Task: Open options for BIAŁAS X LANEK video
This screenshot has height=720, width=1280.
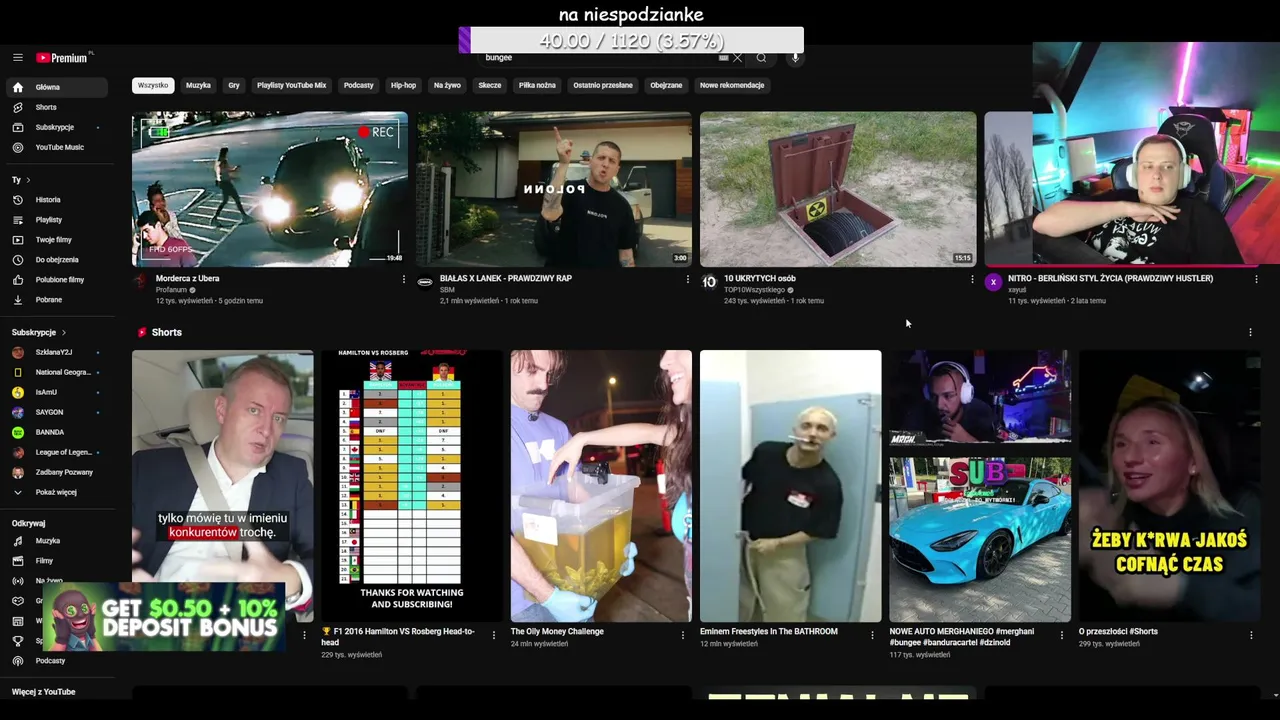Action: [687, 280]
